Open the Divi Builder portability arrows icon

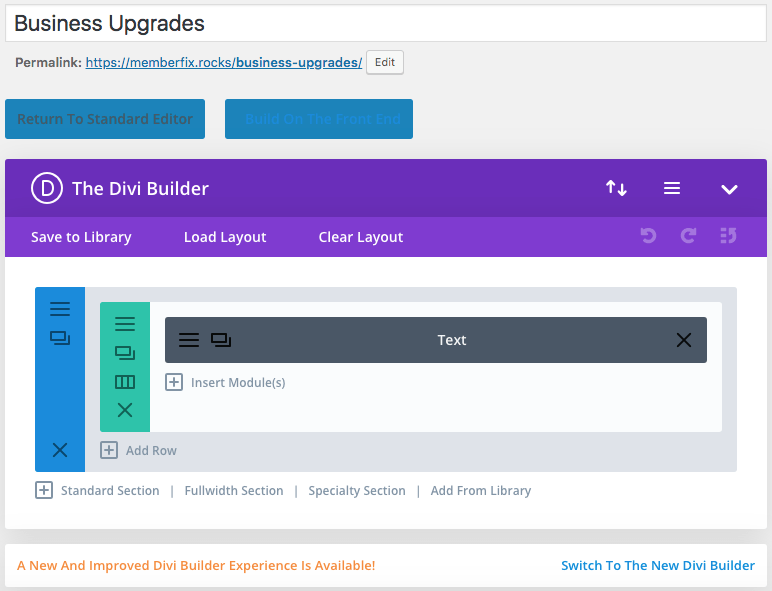pyautogui.click(x=616, y=188)
